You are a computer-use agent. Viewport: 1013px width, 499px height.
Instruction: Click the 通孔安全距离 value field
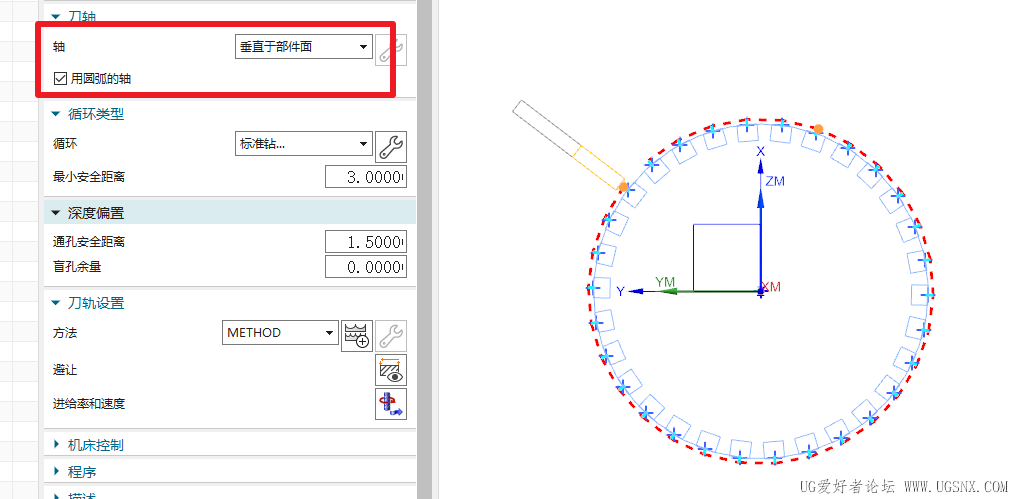point(366,242)
